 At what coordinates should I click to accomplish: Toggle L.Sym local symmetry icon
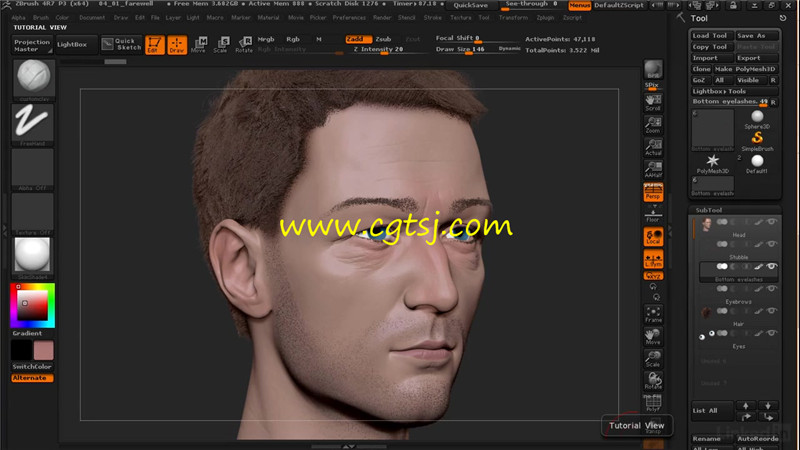653,259
